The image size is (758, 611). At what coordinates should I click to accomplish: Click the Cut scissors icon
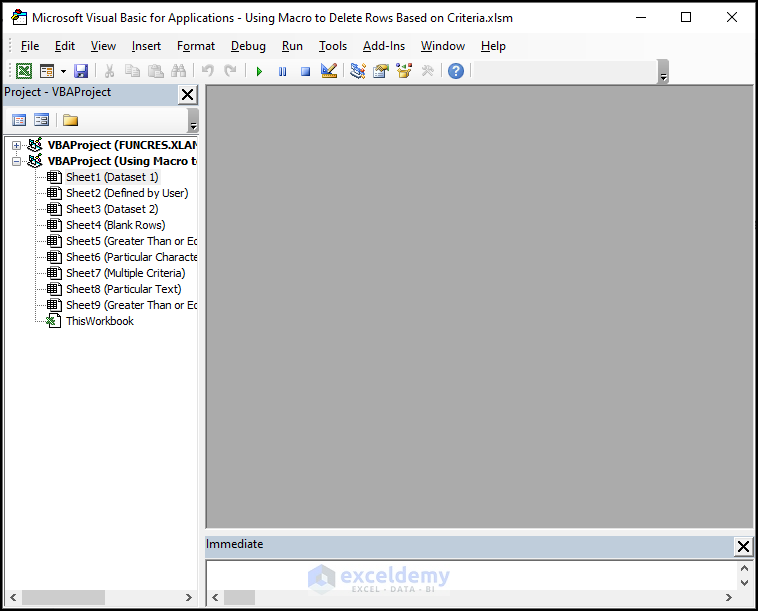(x=109, y=71)
